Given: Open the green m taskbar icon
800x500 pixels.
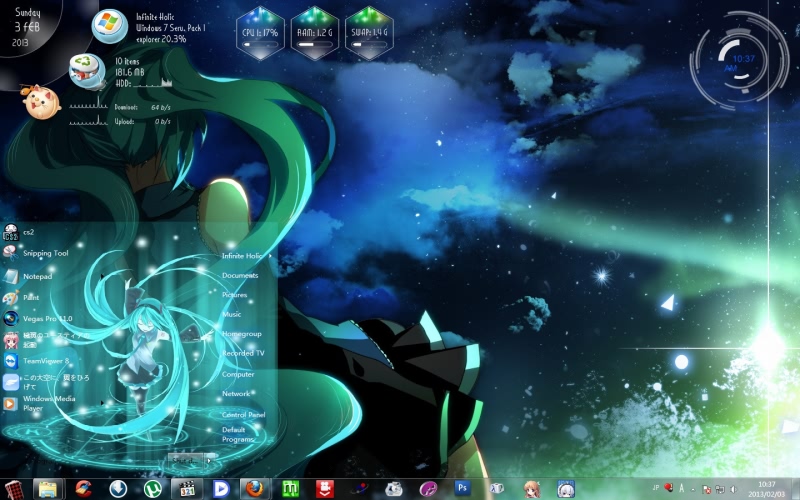Looking at the screenshot, I should click(290, 489).
